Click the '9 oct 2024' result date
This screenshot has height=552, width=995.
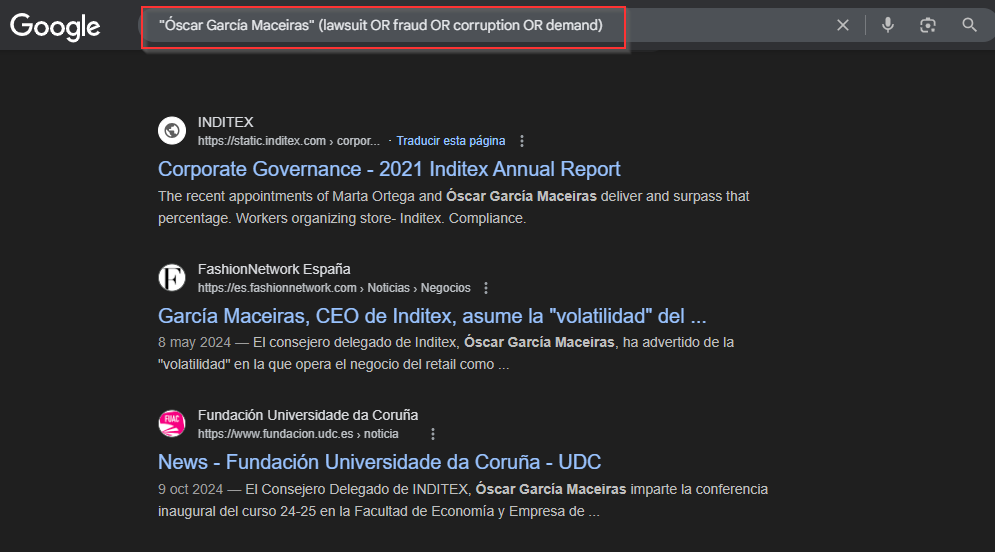190,489
